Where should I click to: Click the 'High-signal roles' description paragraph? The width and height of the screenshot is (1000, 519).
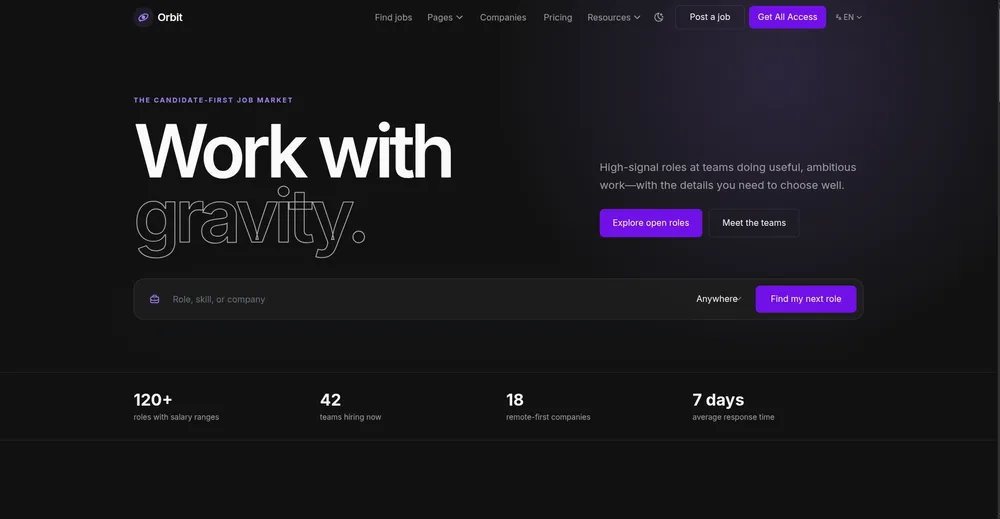(728, 176)
